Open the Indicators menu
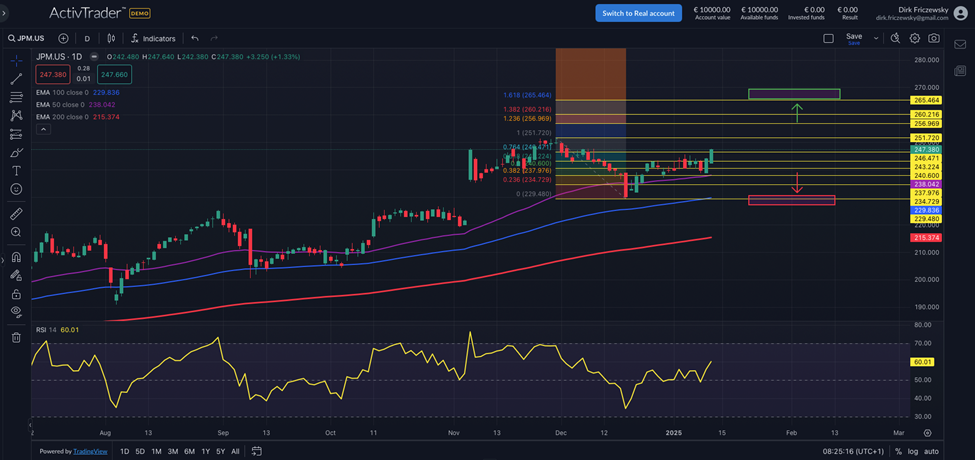Screen dimensions: 975x460 tap(152, 38)
